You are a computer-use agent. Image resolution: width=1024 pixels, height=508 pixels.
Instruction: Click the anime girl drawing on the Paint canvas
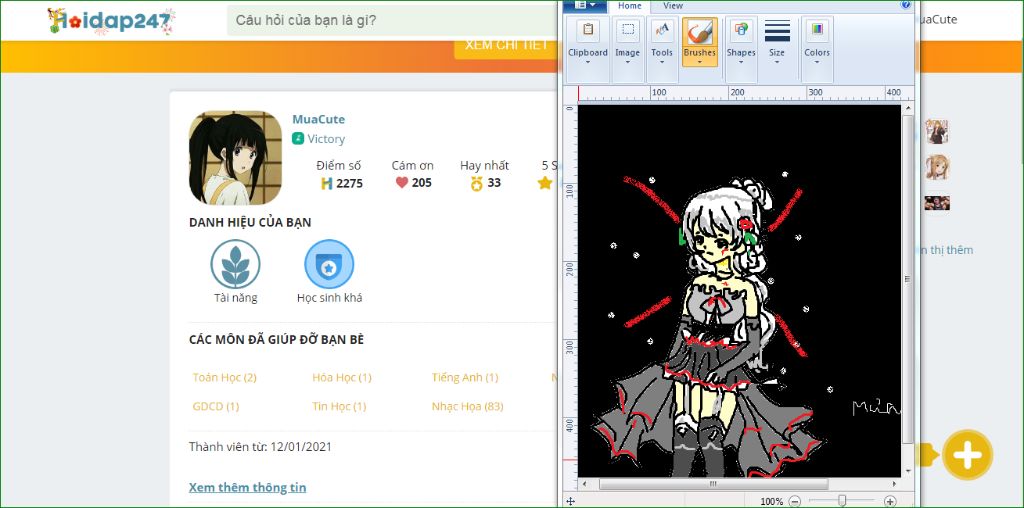713,326
